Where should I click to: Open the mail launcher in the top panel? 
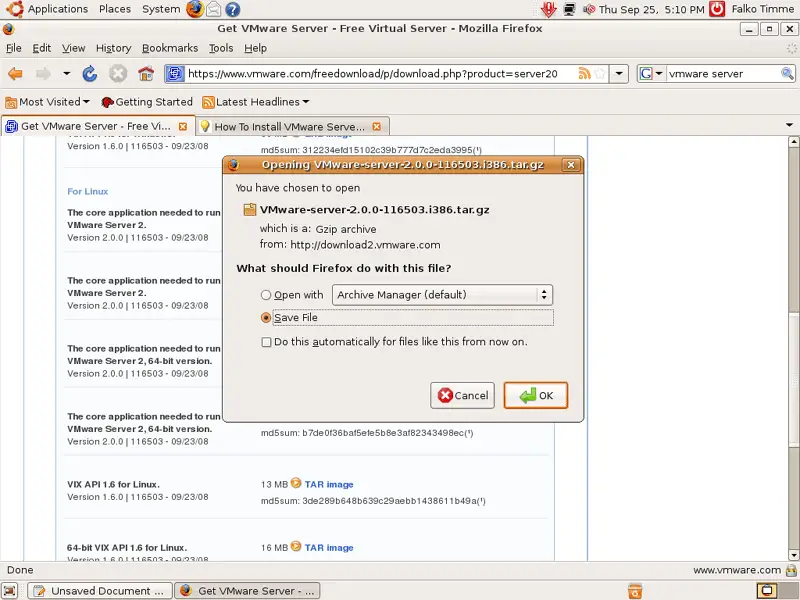click(x=214, y=9)
